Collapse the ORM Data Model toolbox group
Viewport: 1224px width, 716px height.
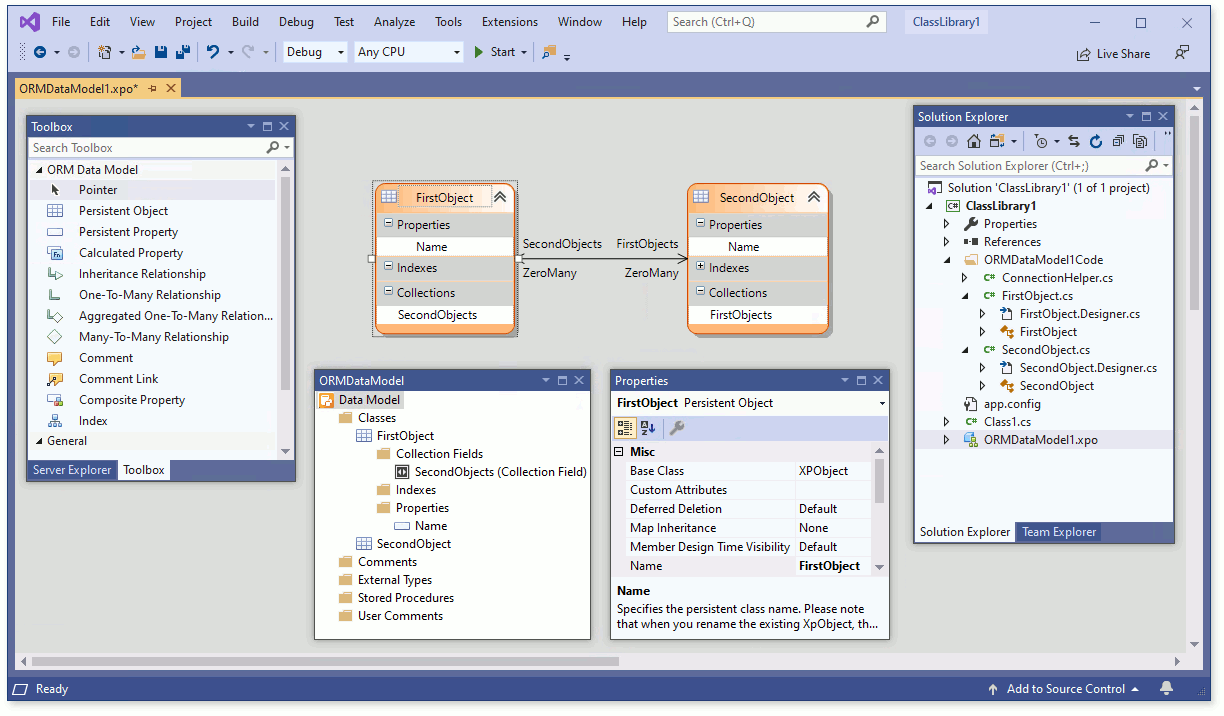click(x=37, y=170)
